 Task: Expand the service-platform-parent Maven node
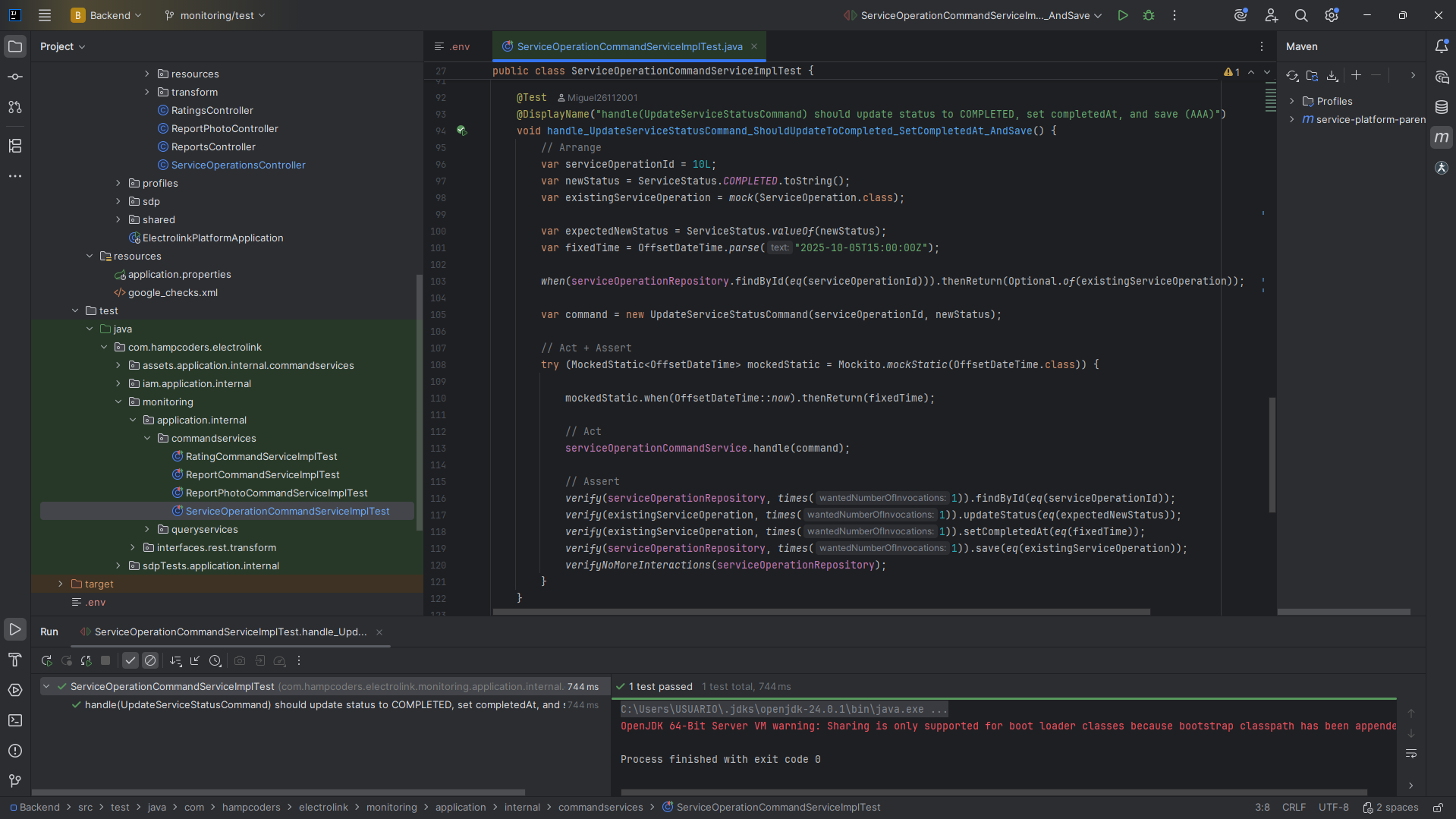(1292, 119)
